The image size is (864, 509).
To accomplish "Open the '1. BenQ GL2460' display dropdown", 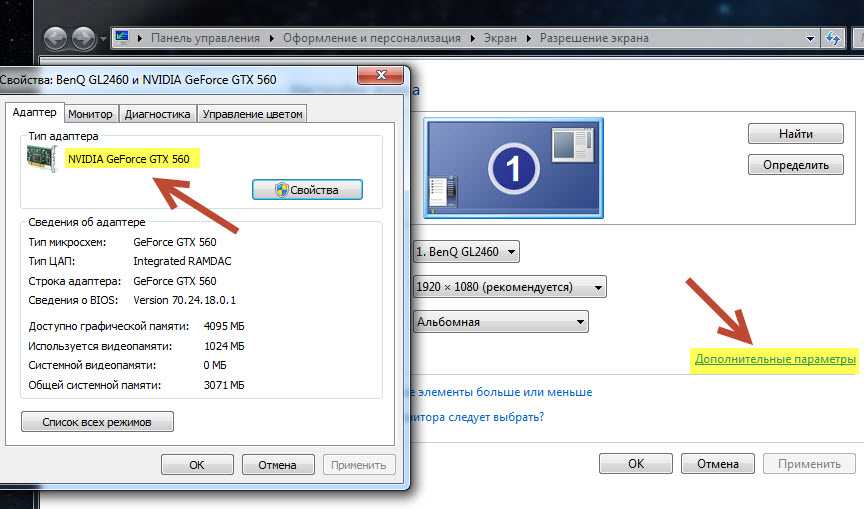I will [x=466, y=252].
